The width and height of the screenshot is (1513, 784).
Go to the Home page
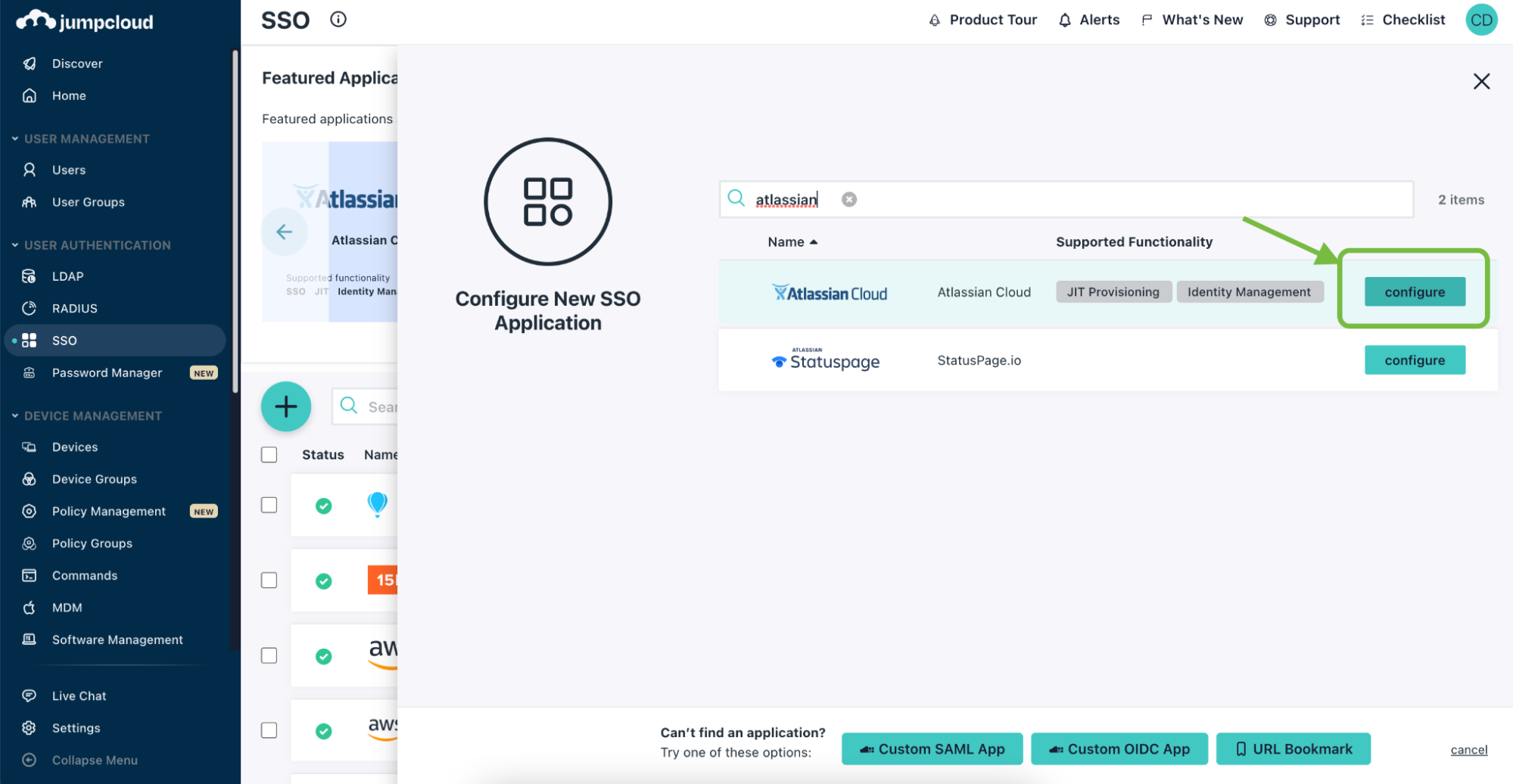click(69, 95)
